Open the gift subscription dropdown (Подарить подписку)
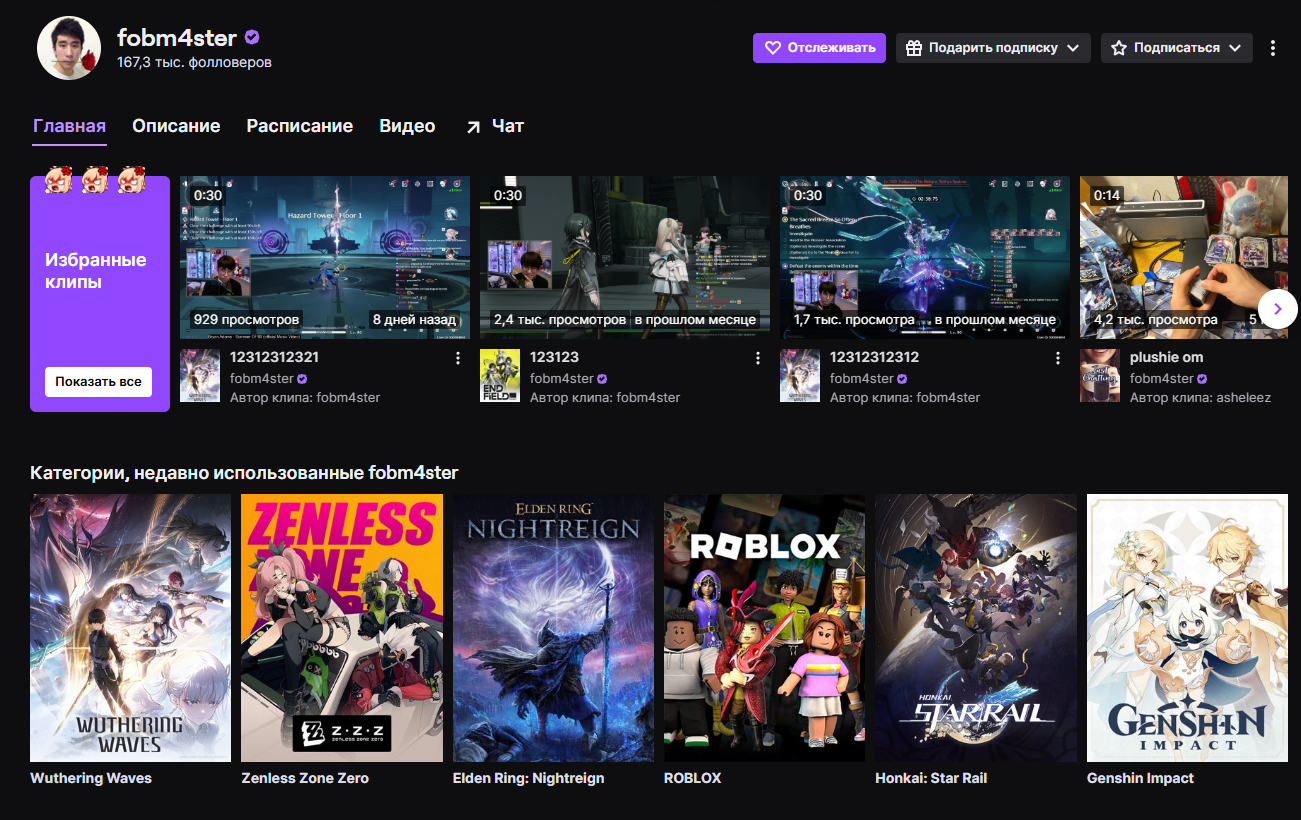 (993, 48)
